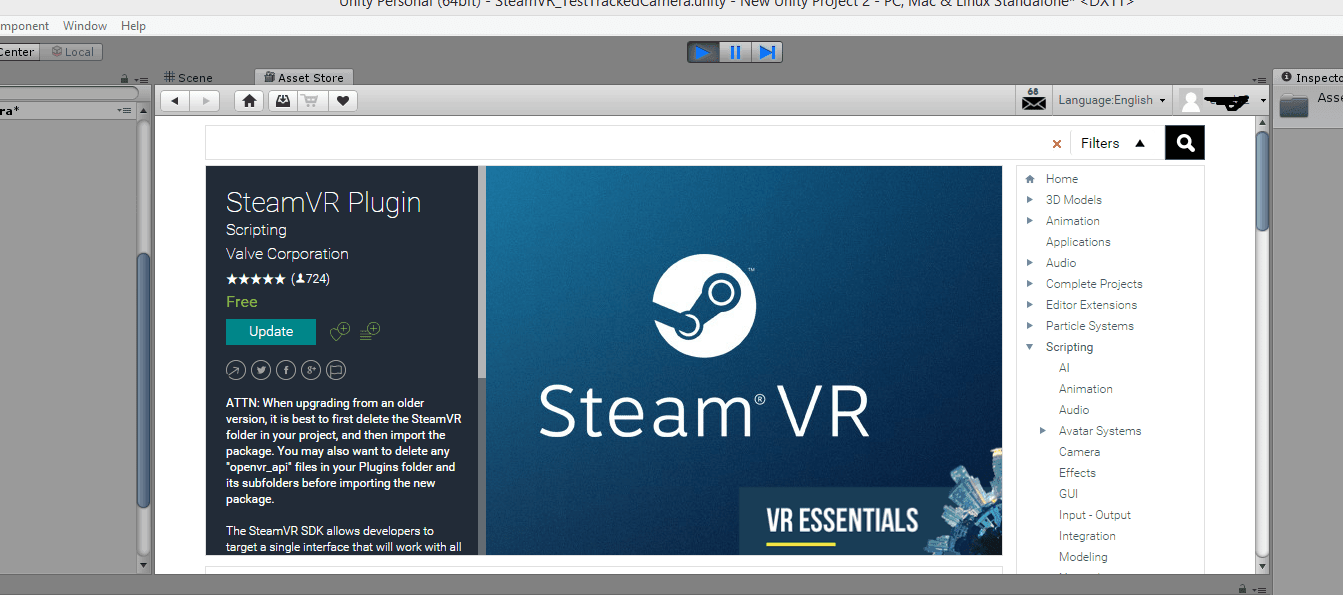Toggle the Local handle rotation button
This screenshot has width=1343, height=595.
72,52
